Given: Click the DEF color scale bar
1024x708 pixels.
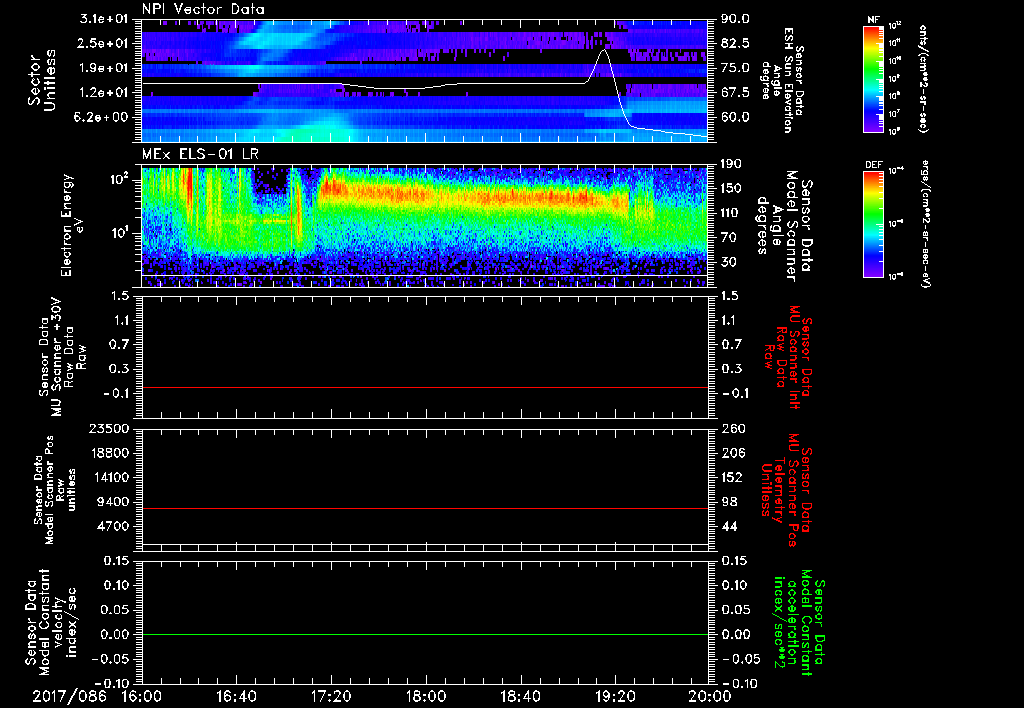Looking at the screenshot, I should (874, 223).
